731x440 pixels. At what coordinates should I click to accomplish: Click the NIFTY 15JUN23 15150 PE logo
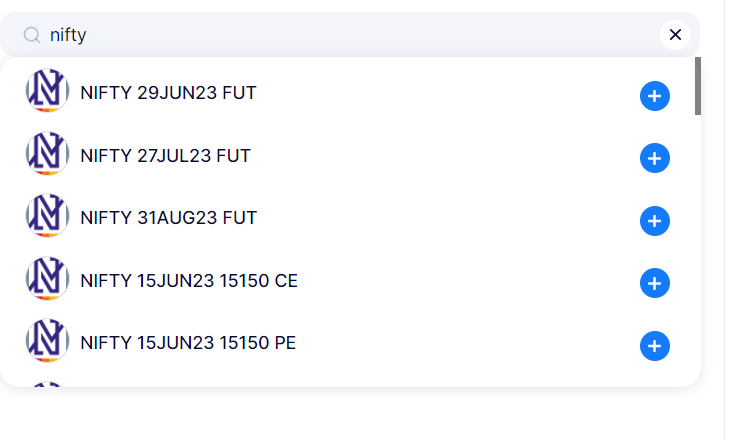click(x=47, y=341)
